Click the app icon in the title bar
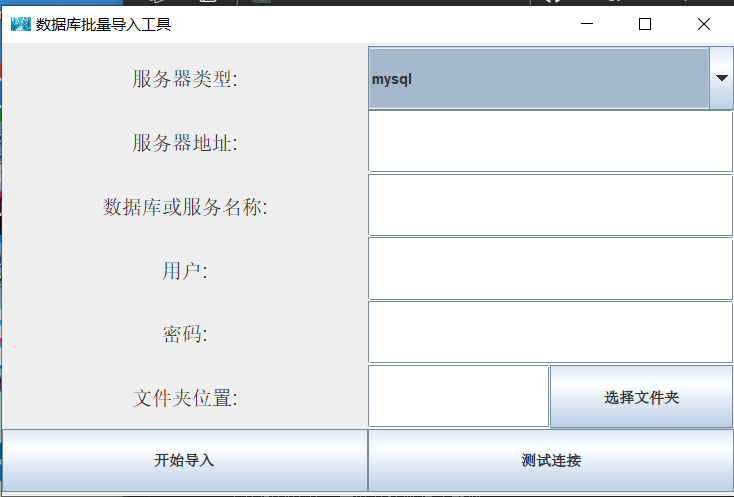Screen dimensions: 734x497 coord(21,24)
